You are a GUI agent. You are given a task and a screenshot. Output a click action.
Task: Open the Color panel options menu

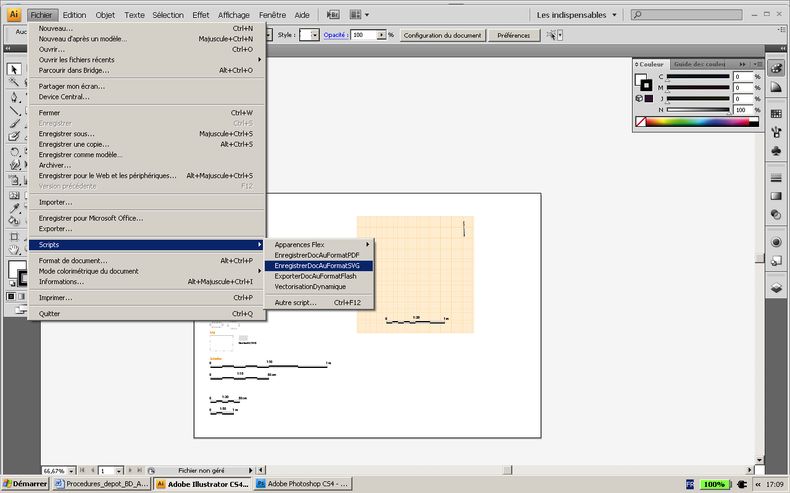[x=757, y=64]
